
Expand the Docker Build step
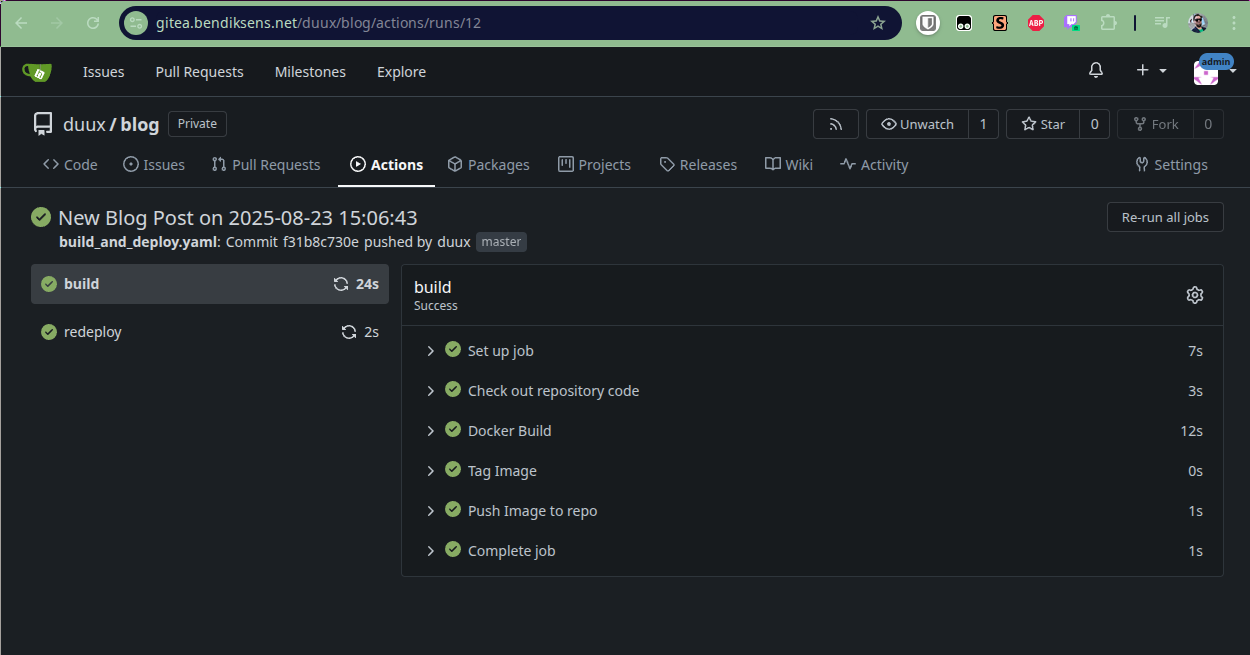coord(812,431)
